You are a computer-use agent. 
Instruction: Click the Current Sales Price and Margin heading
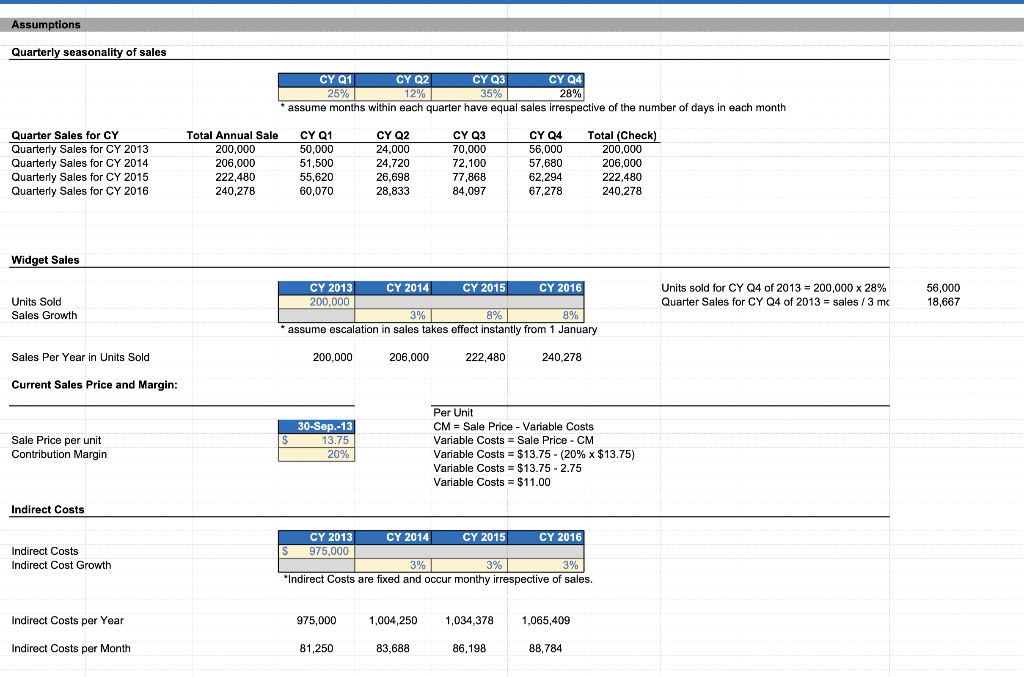[94, 385]
